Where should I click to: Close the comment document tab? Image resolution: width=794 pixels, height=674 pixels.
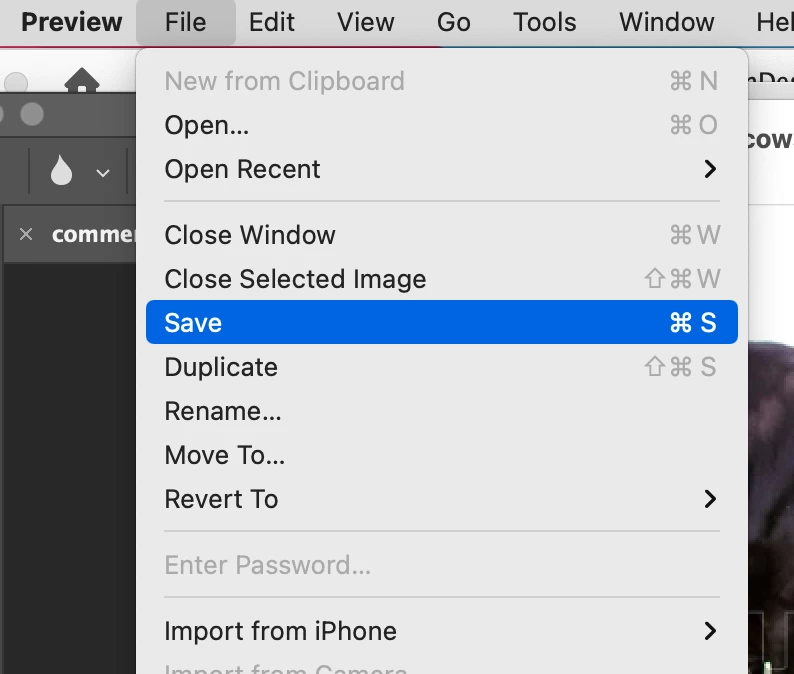tap(26, 234)
